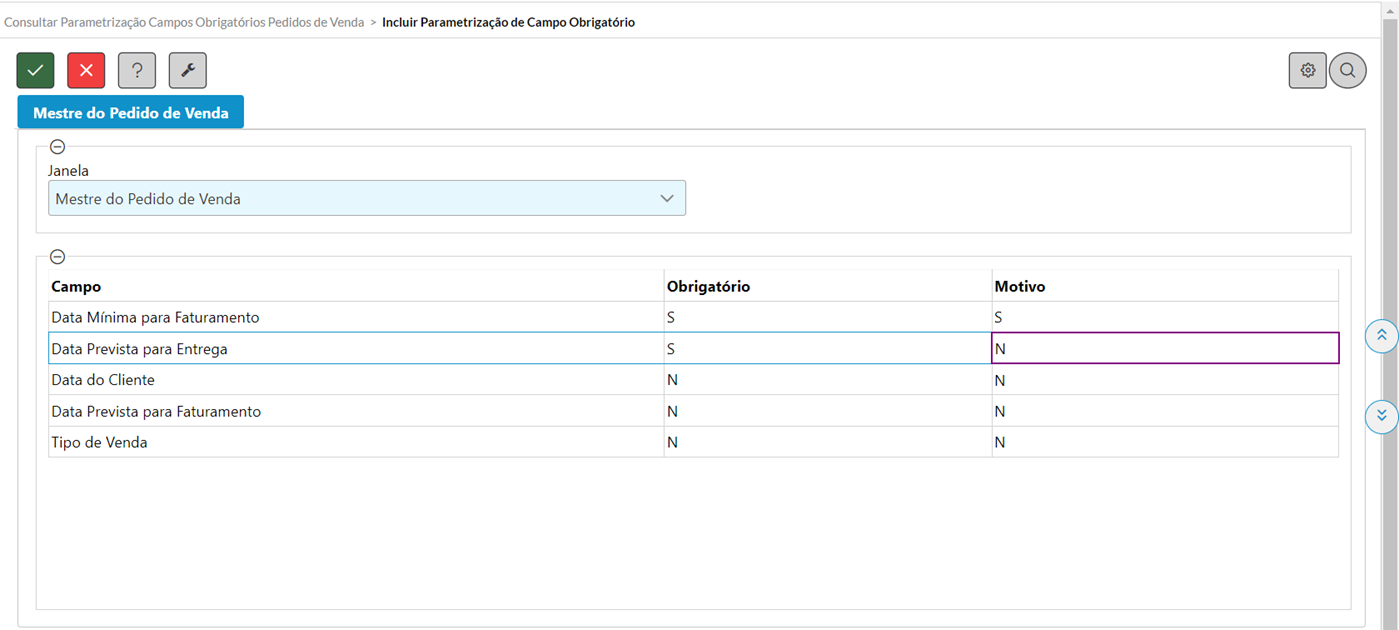Edit Motivo field of Data Prevista para Entrega
1399x630 pixels.
(1165, 348)
